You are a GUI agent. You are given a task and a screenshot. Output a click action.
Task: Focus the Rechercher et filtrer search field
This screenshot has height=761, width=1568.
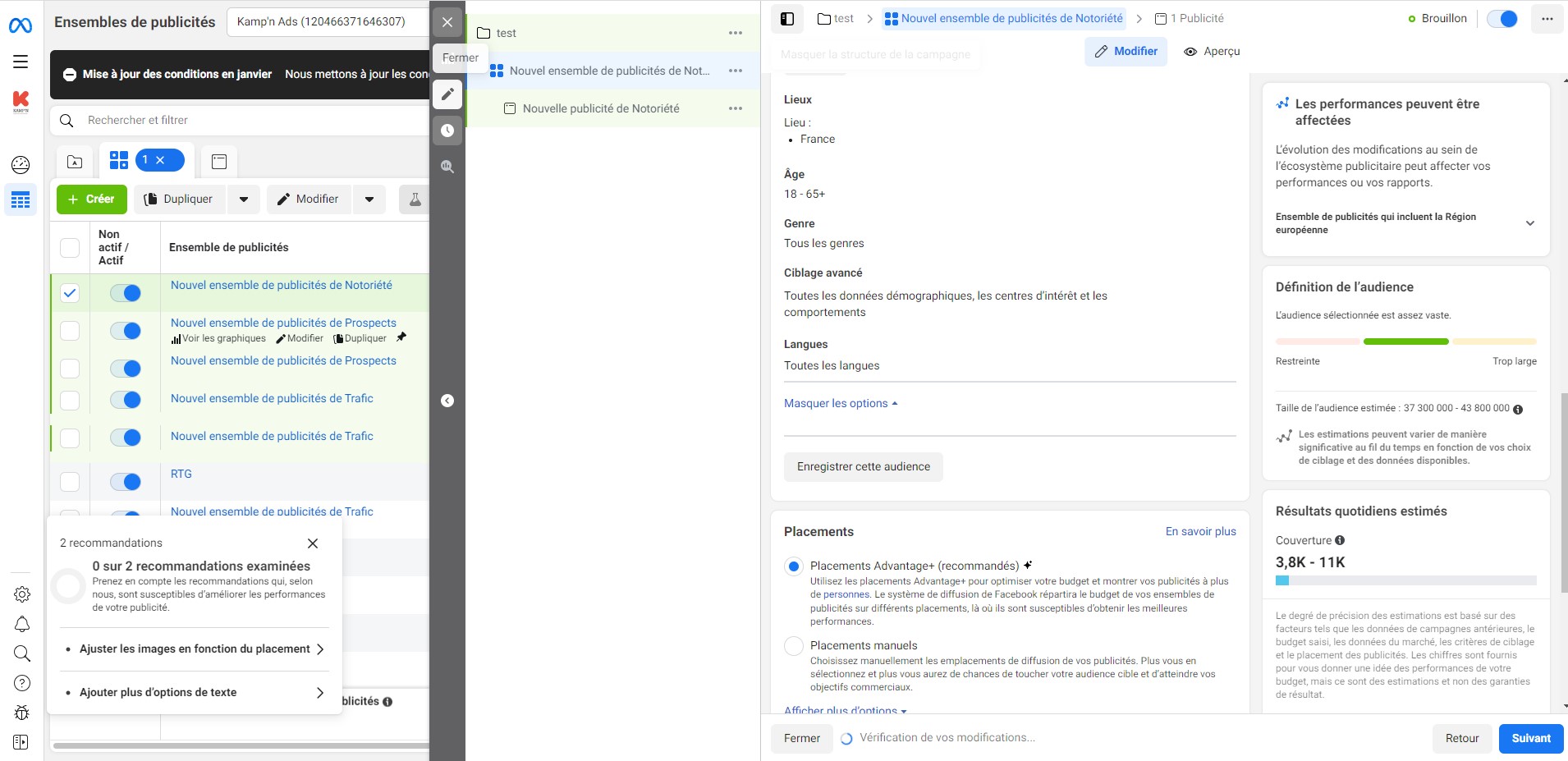(241, 121)
